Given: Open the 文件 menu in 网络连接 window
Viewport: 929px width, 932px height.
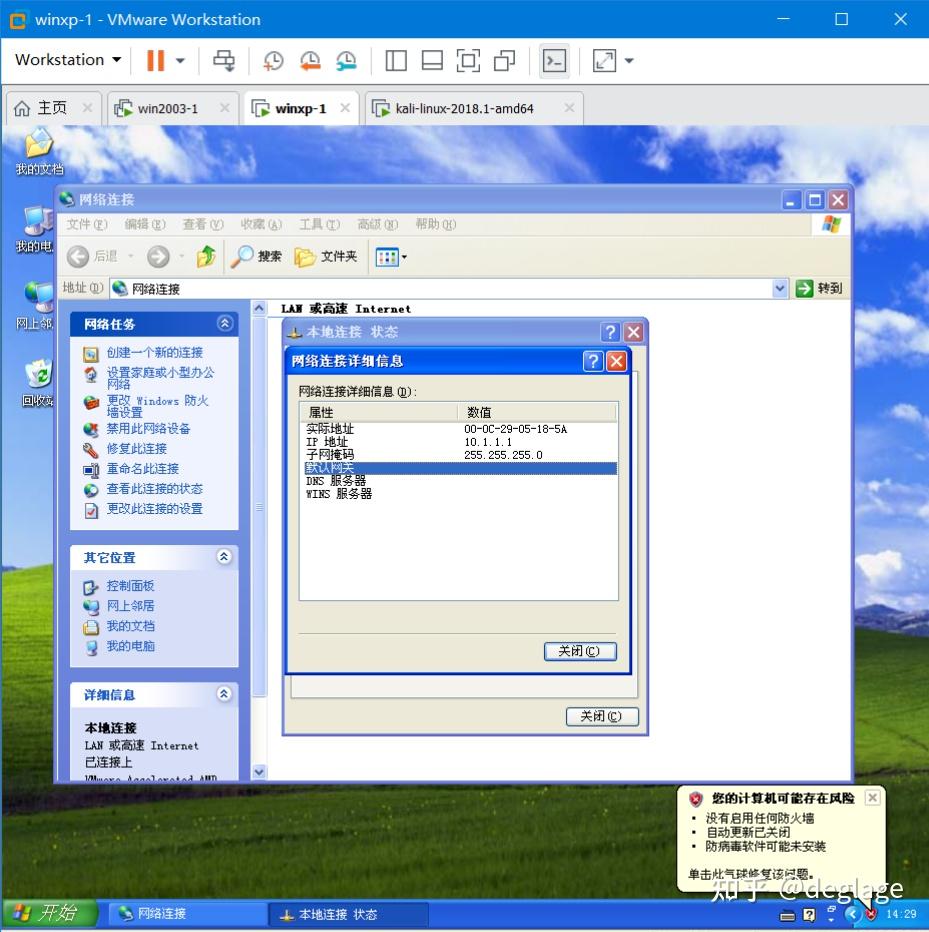Looking at the screenshot, I should pyautogui.click(x=87, y=224).
